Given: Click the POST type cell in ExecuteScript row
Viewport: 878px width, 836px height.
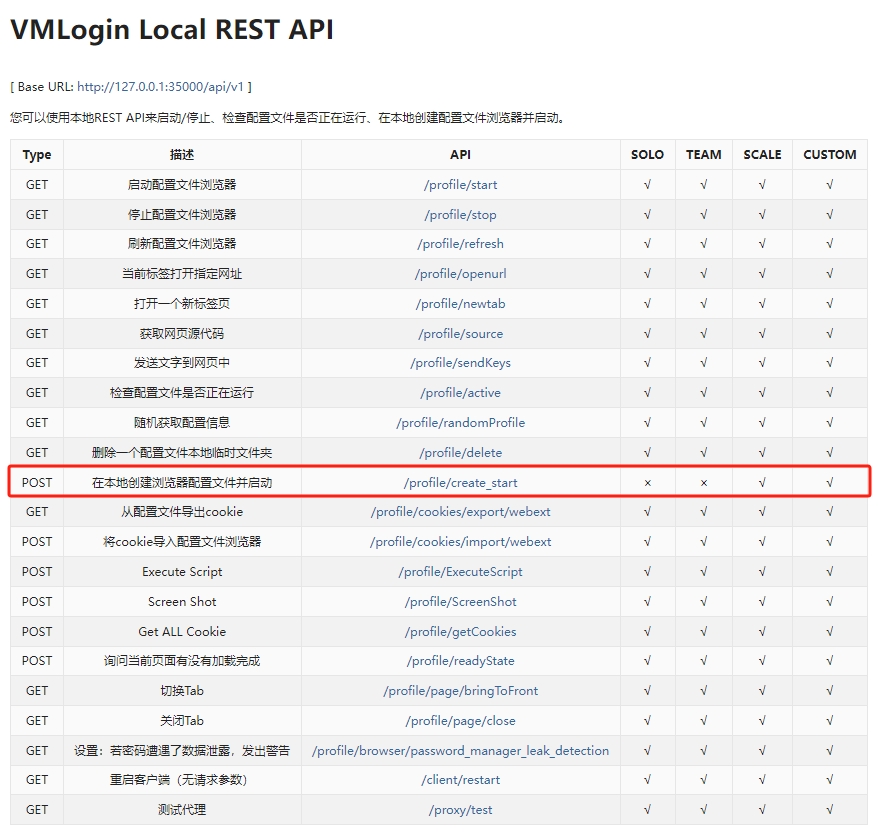Looking at the screenshot, I should point(37,572).
